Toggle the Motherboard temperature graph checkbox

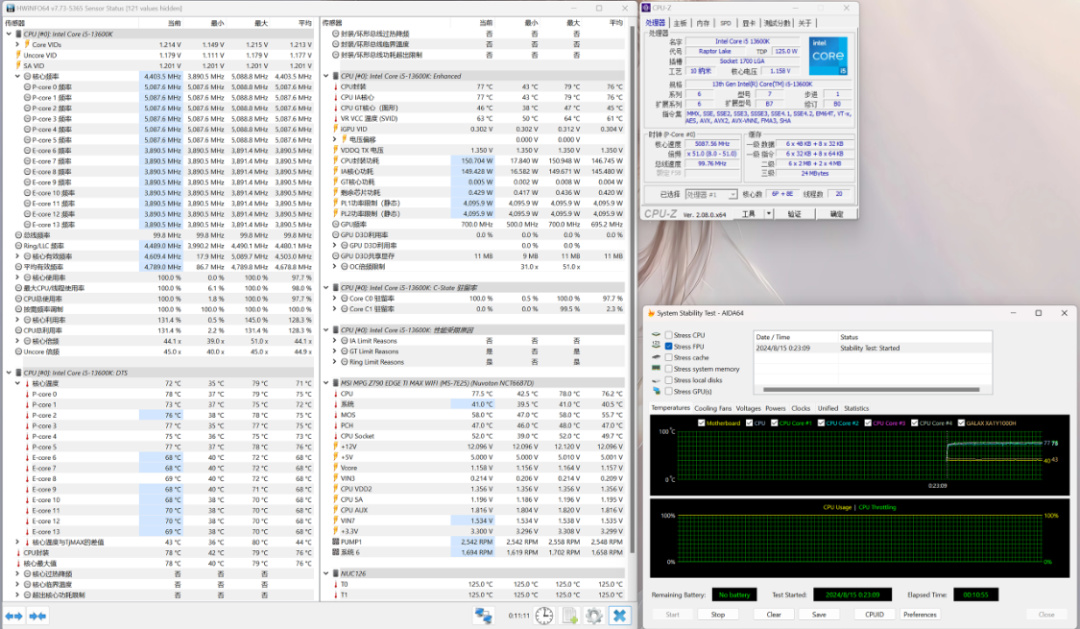701,423
